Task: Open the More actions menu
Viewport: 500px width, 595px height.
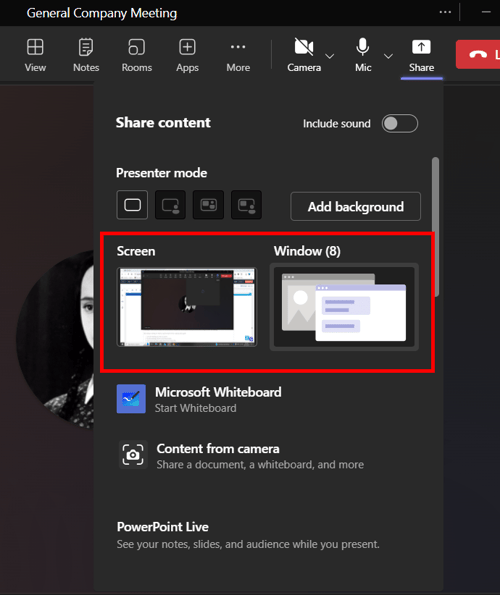Action: [238, 55]
